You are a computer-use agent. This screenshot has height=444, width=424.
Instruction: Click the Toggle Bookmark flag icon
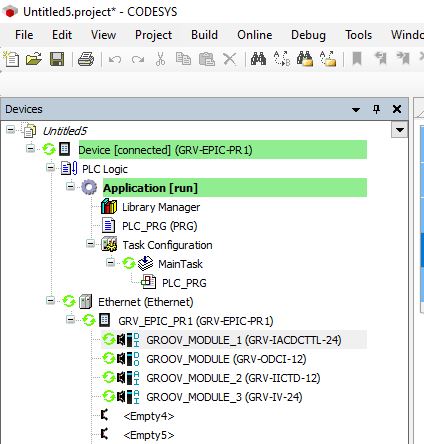click(x=357, y=59)
